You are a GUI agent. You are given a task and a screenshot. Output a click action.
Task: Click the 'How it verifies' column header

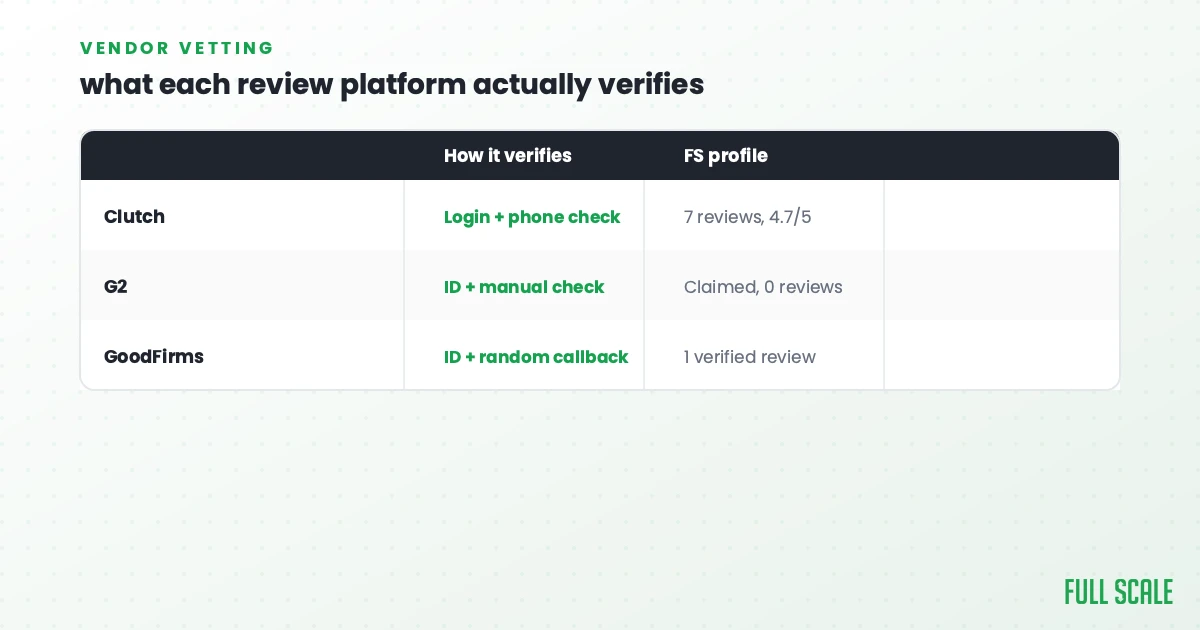(x=508, y=156)
